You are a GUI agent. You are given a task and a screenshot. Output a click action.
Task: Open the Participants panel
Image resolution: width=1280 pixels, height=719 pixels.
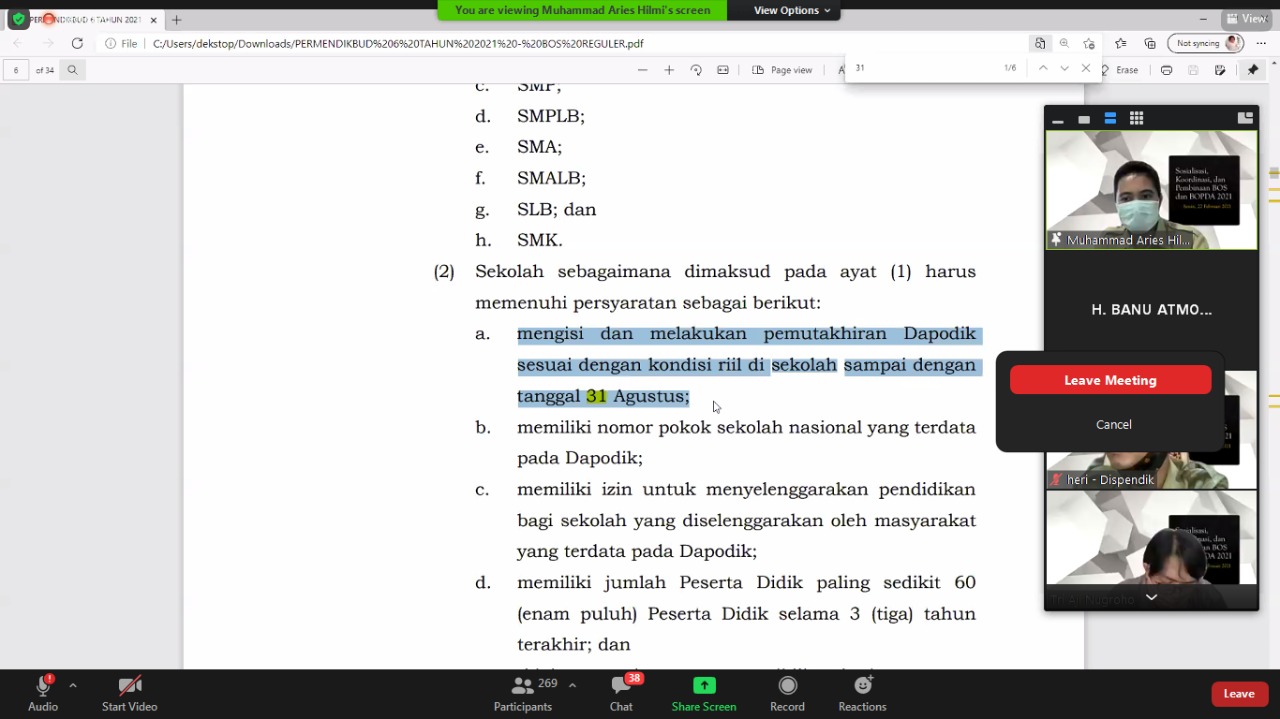tap(523, 693)
